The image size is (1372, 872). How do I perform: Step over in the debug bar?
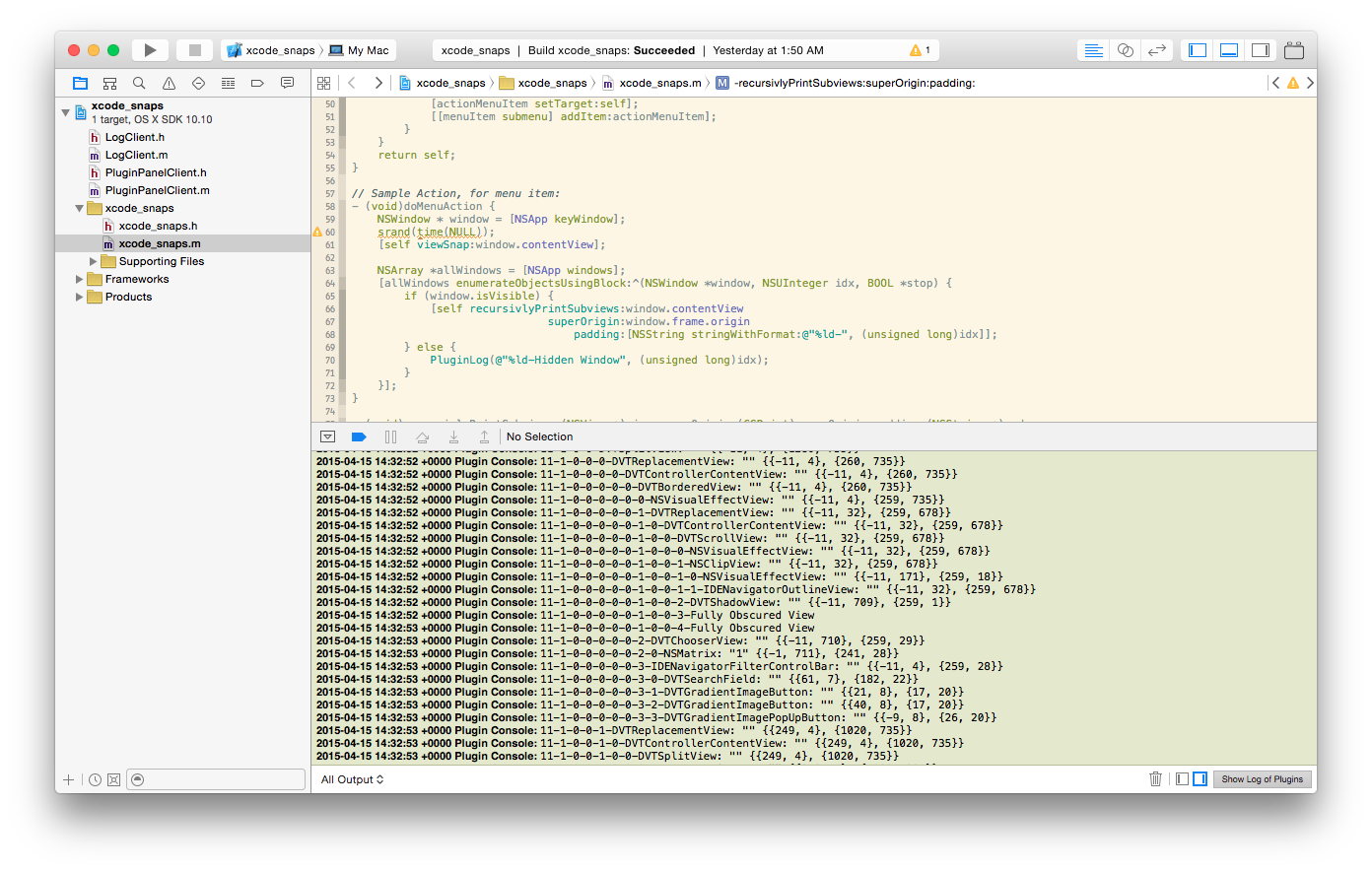pyautogui.click(x=421, y=436)
